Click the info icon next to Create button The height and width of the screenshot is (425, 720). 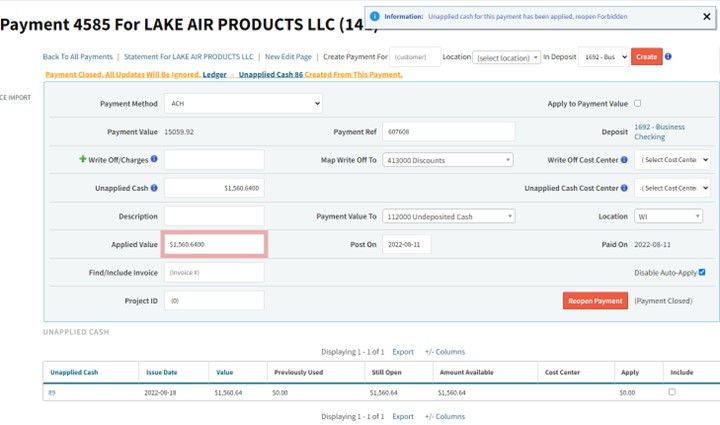pyautogui.click(x=667, y=57)
